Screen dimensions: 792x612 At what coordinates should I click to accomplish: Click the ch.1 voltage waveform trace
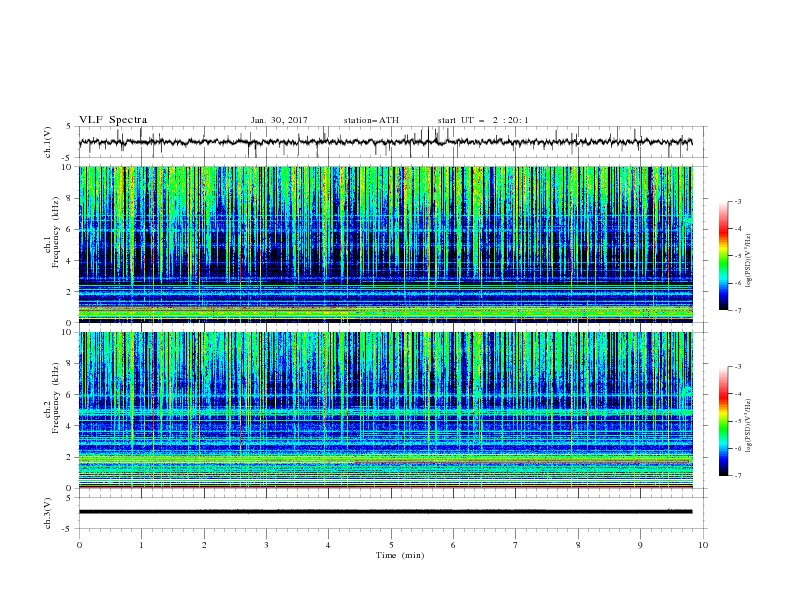tap(385, 142)
